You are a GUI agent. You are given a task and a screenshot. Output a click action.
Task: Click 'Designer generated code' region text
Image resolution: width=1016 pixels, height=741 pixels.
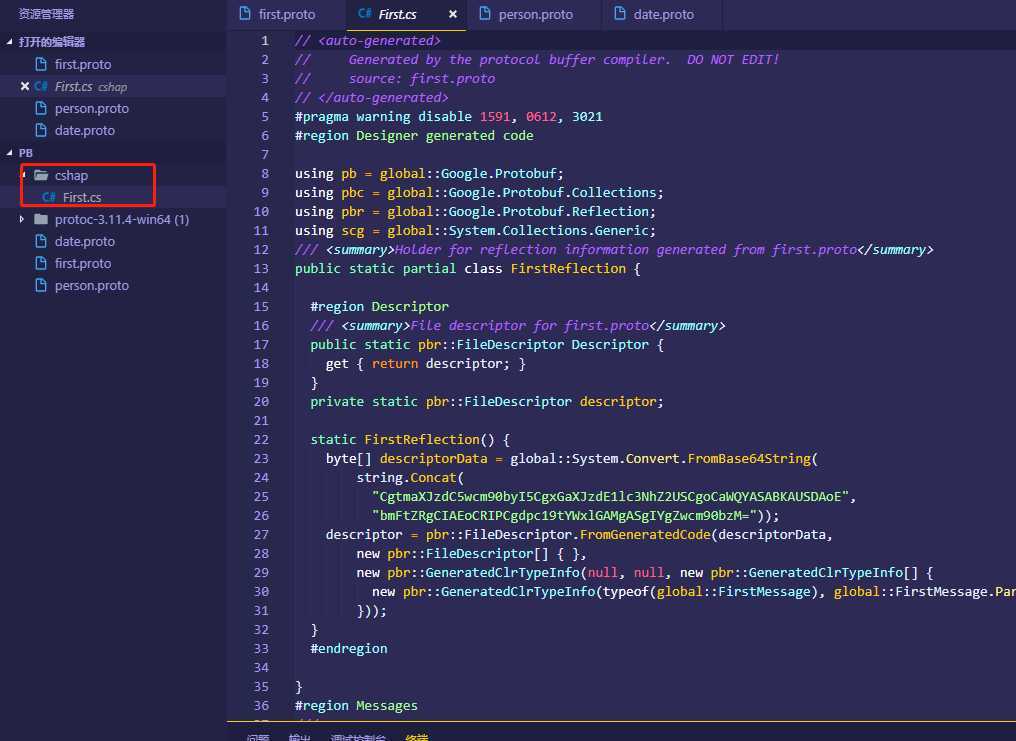444,135
